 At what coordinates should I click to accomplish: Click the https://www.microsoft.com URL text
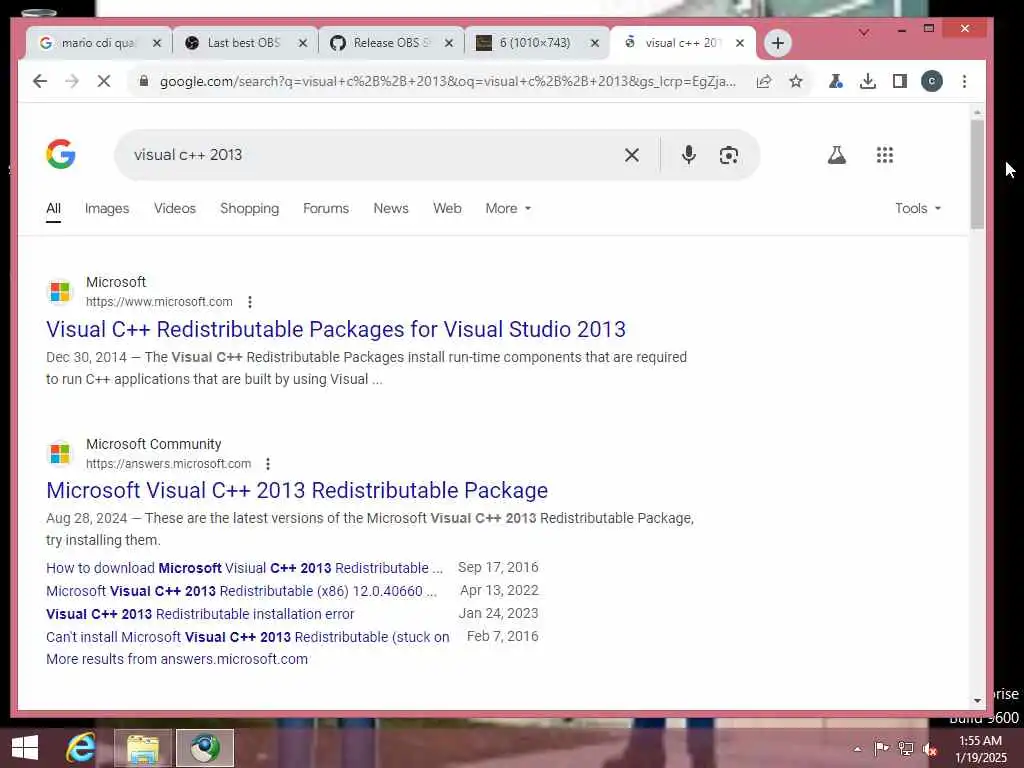(159, 302)
